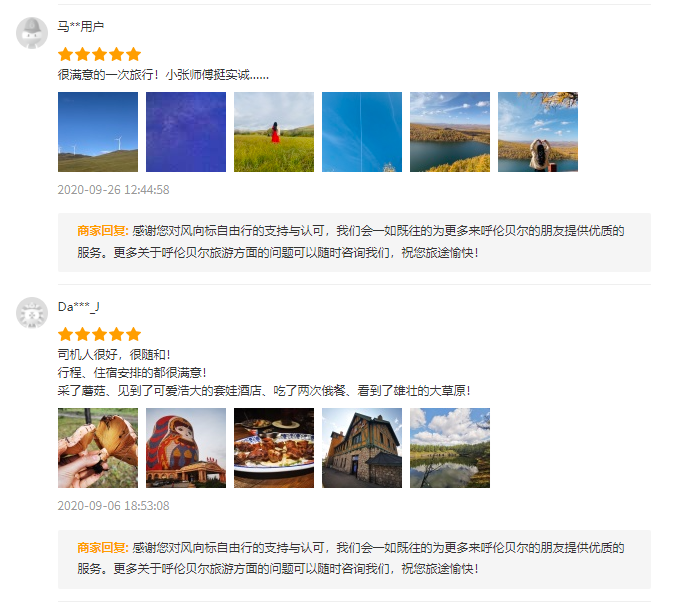Open the plain blue sky photo
The image size is (673, 609).
(362, 132)
